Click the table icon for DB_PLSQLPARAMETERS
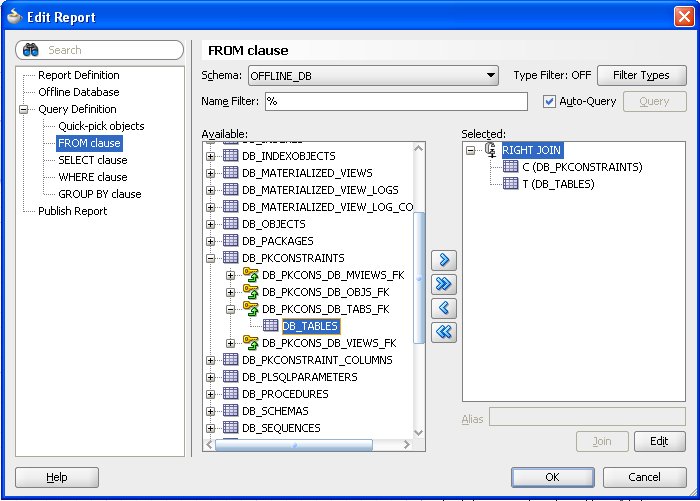Screen dimensions: 700x501 (x=230, y=376)
